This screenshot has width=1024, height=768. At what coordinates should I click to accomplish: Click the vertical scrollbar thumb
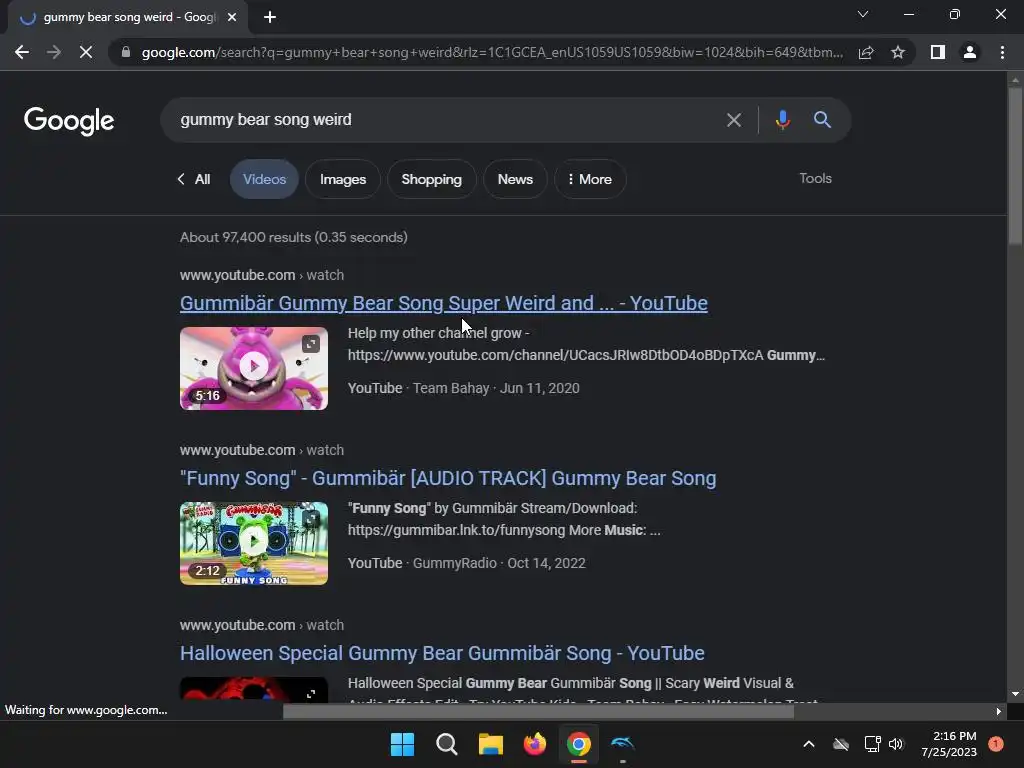point(1015,165)
